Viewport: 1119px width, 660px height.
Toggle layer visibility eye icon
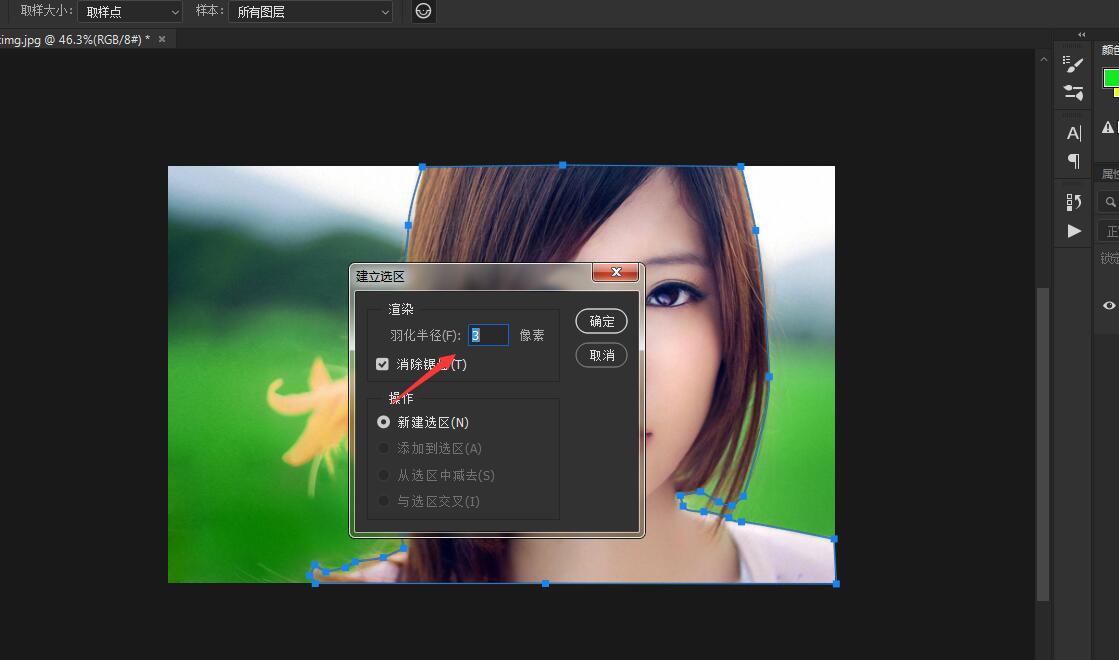tap(1109, 305)
